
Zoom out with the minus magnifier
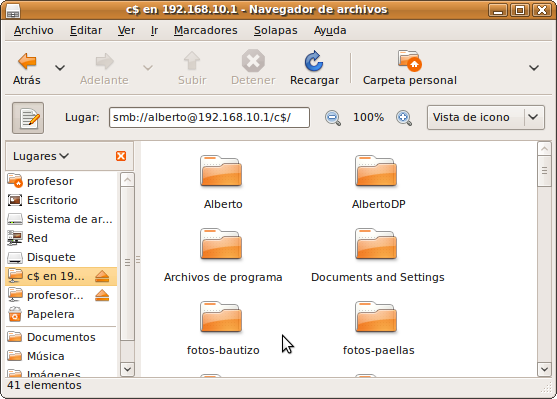click(x=333, y=118)
